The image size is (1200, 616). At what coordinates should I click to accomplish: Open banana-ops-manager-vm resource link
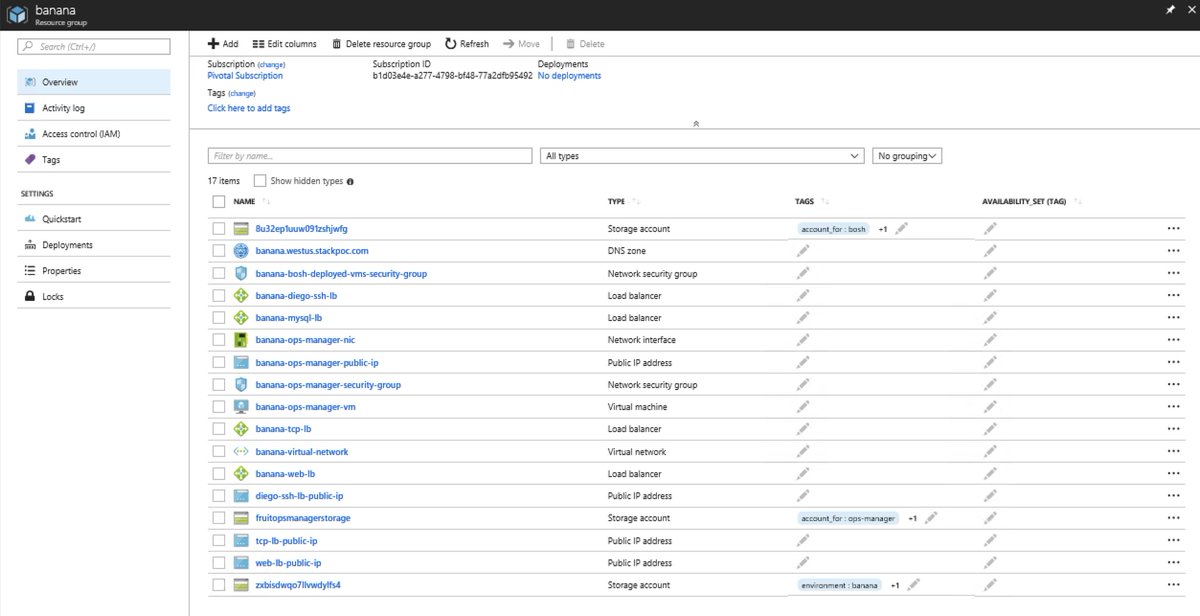[x=306, y=407]
